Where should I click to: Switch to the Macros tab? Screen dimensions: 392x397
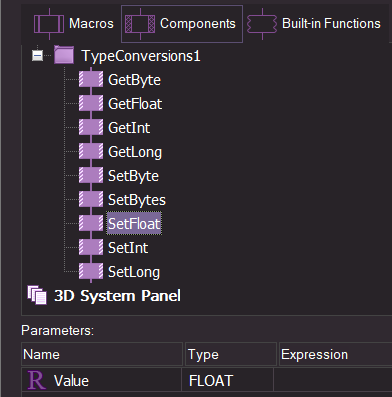point(73,24)
